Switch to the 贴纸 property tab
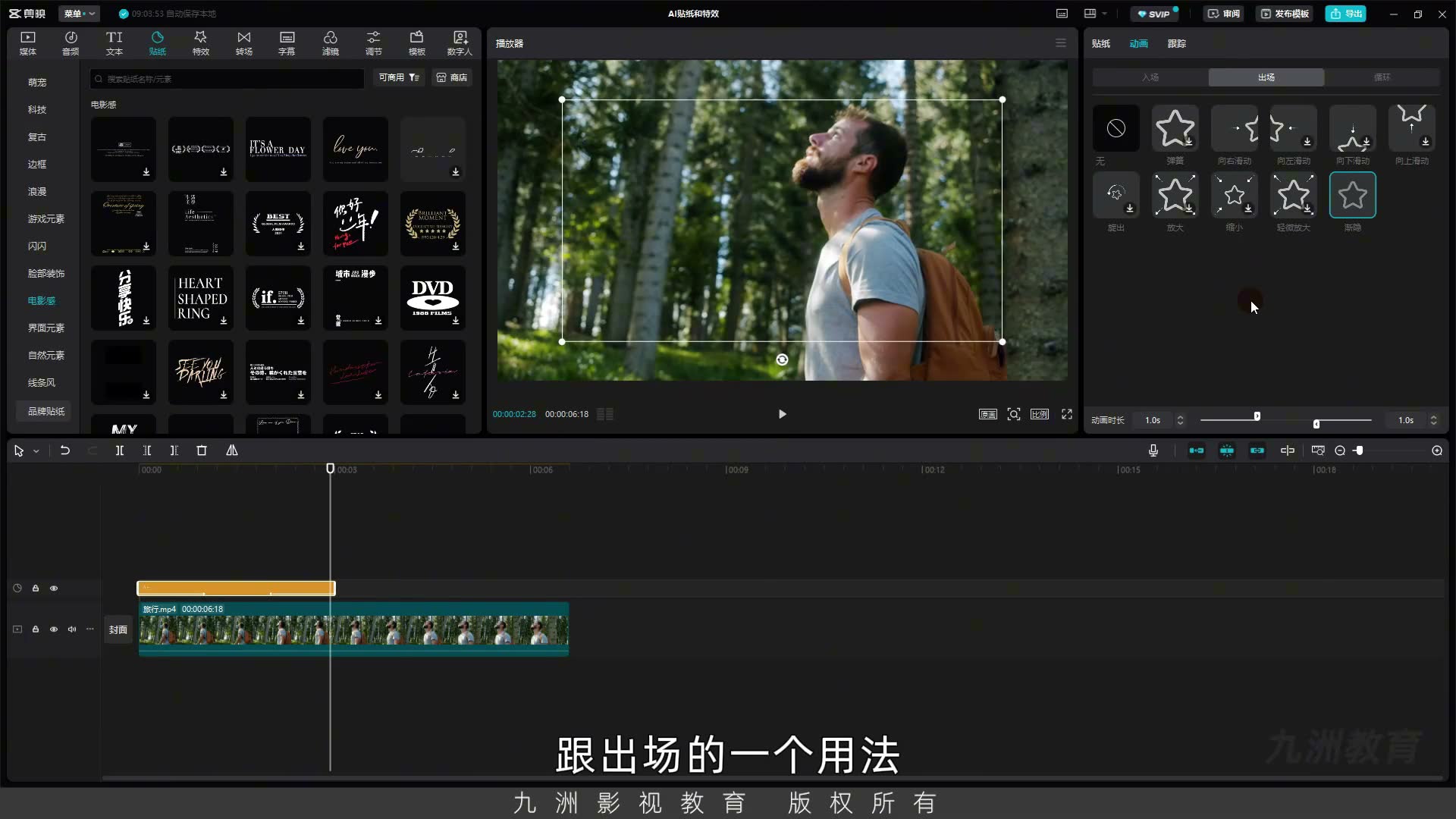1456x819 pixels. click(x=1100, y=43)
